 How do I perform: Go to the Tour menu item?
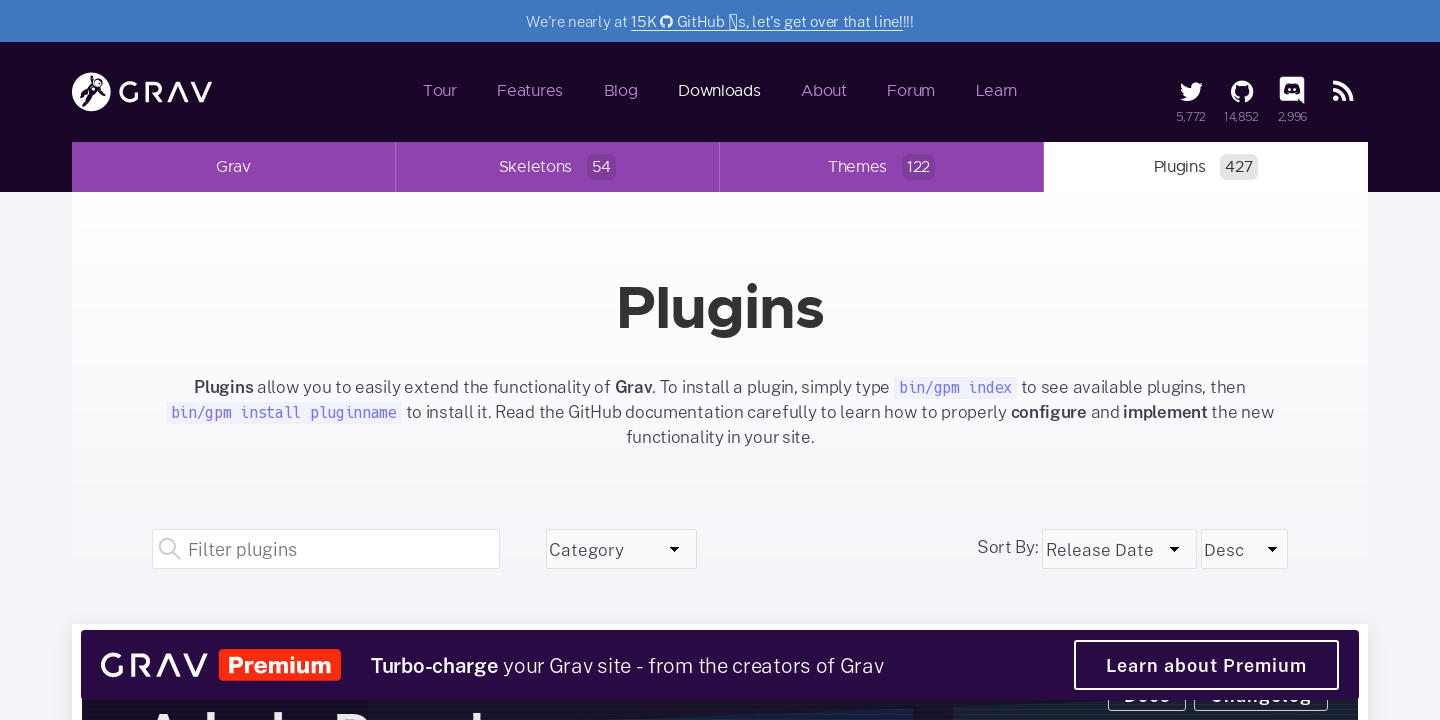(x=439, y=91)
